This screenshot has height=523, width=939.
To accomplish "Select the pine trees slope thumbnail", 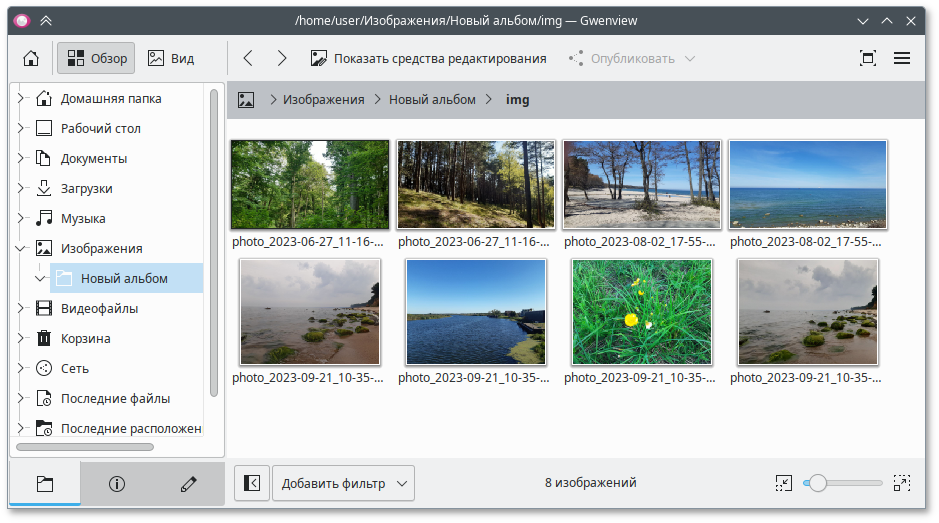I will pos(475,185).
